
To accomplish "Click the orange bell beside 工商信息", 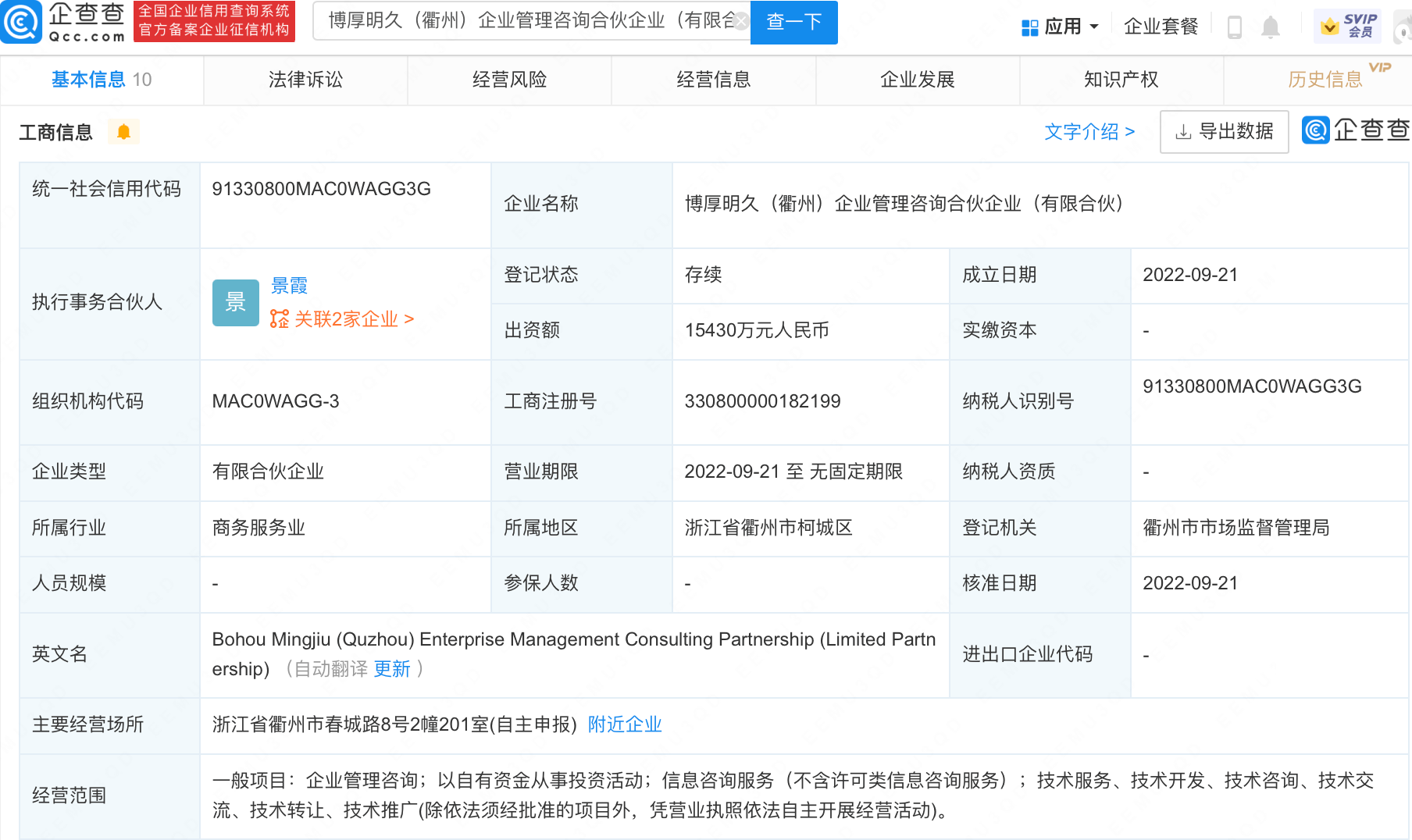I will click(123, 132).
